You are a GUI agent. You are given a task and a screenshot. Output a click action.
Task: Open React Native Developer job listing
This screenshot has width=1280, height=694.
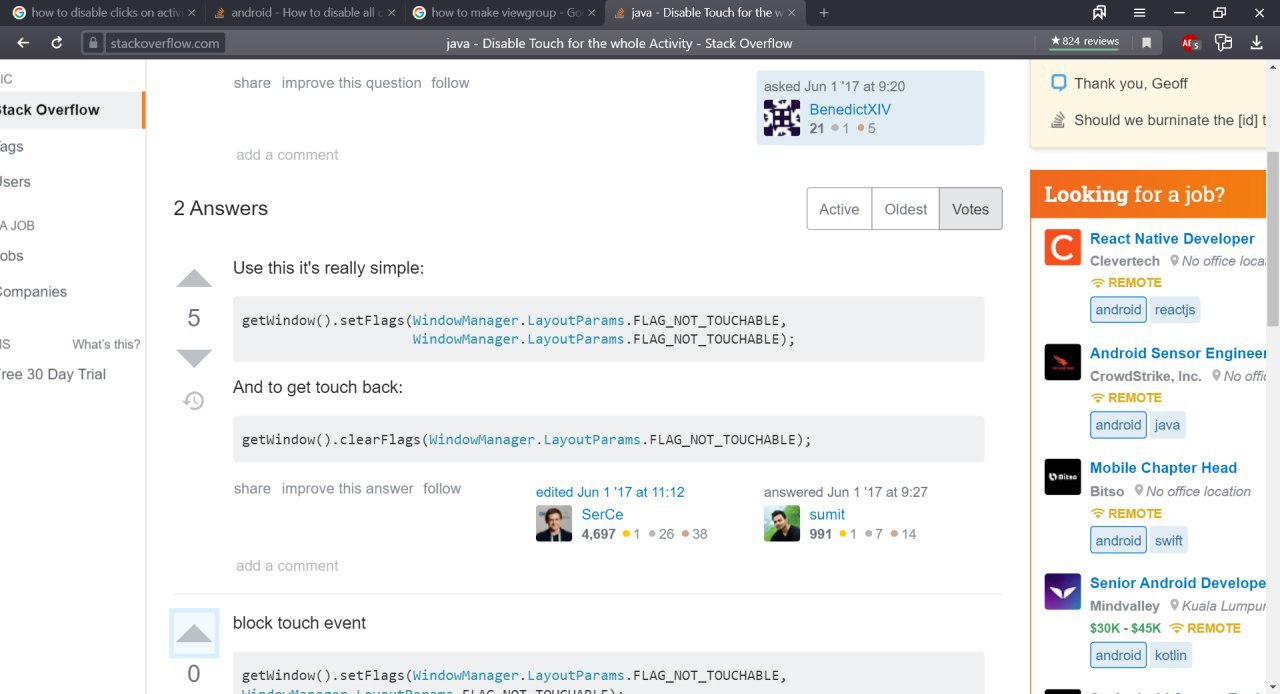(1172, 239)
